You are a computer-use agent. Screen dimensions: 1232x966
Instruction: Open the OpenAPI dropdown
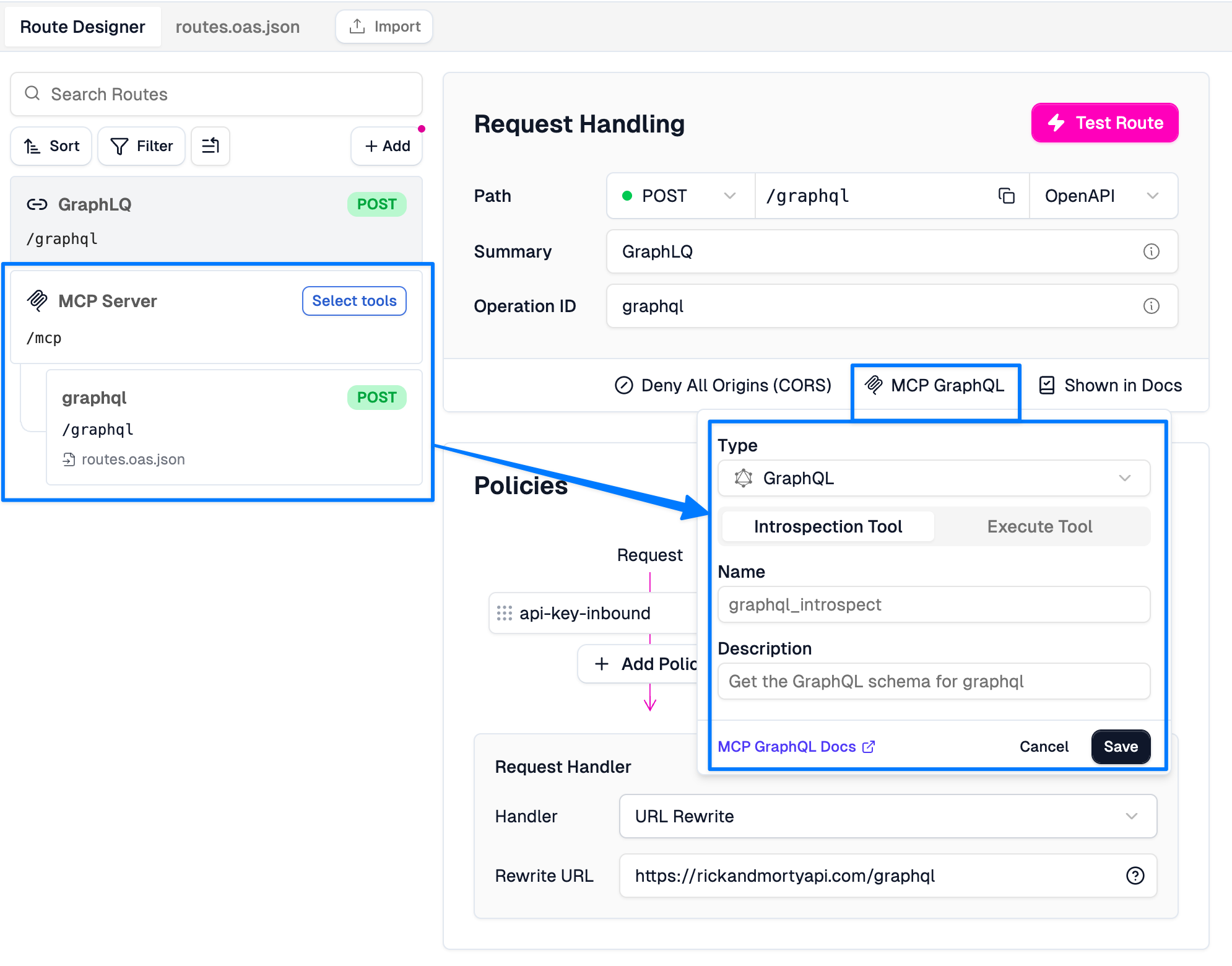1103,196
